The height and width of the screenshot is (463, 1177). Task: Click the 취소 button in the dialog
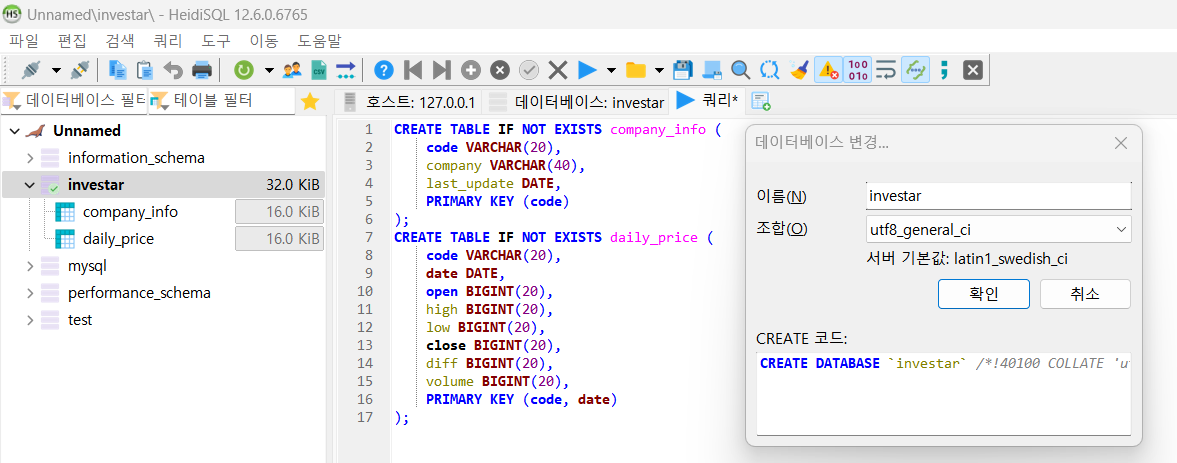(1085, 294)
